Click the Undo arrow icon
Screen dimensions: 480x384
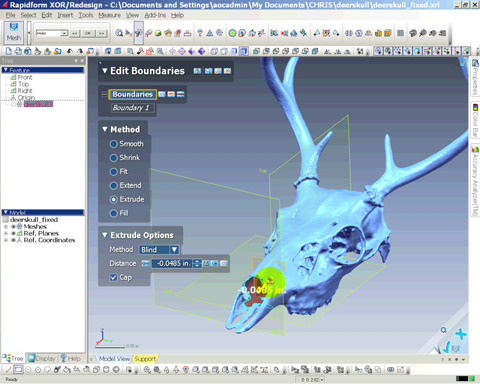coord(70,51)
